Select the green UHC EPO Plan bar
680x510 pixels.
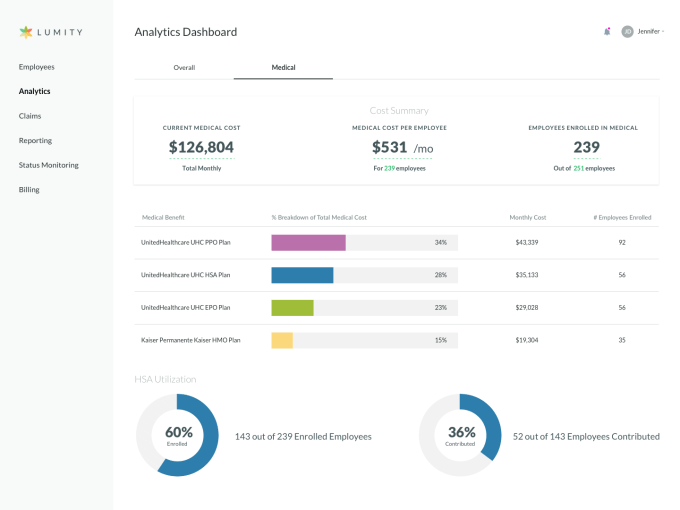pos(292,307)
